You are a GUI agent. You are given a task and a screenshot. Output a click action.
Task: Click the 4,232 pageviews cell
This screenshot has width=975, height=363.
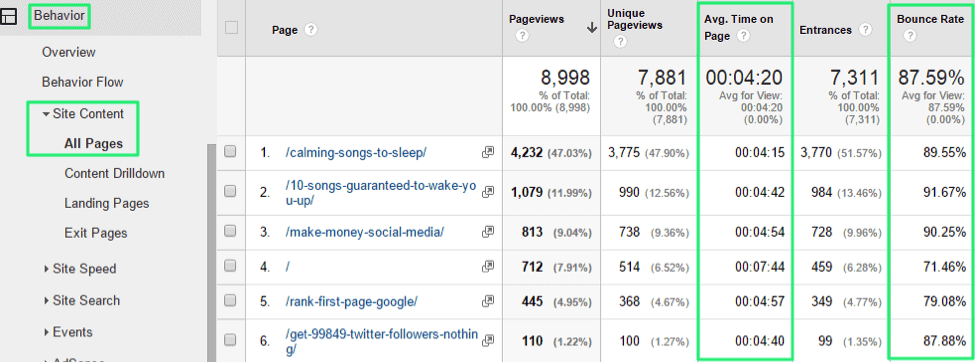click(x=527, y=152)
